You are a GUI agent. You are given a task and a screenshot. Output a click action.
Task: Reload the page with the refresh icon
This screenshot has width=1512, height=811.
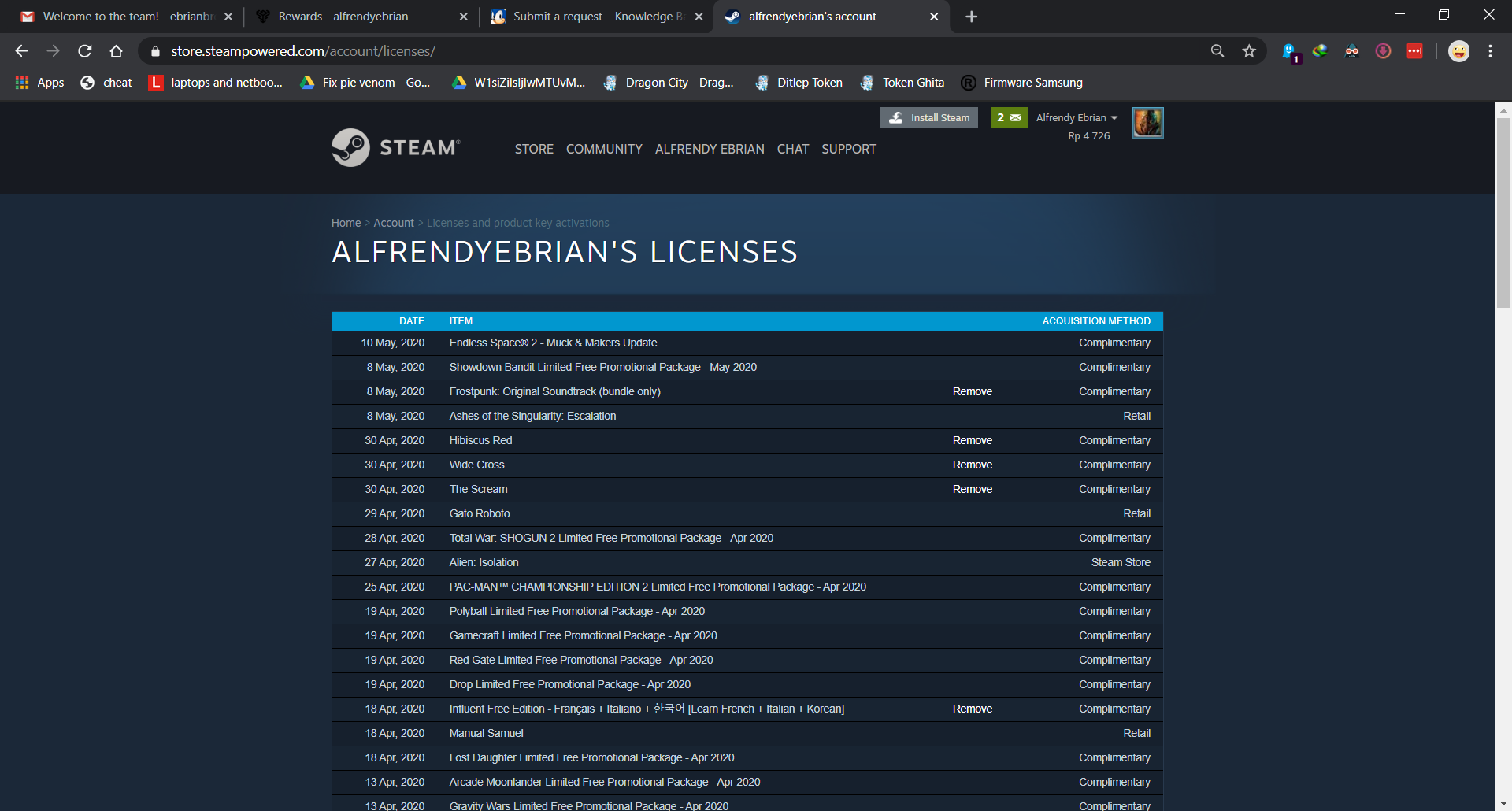click(85, 51)
